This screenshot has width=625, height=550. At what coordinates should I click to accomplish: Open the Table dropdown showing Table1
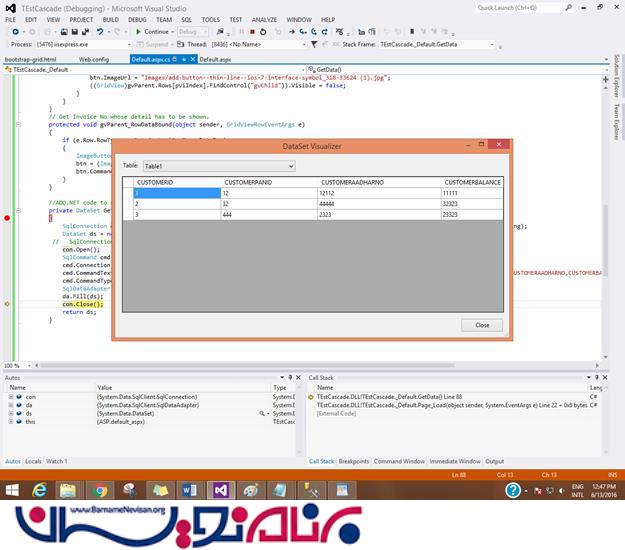pyautogui.click(x=204, y=165)
